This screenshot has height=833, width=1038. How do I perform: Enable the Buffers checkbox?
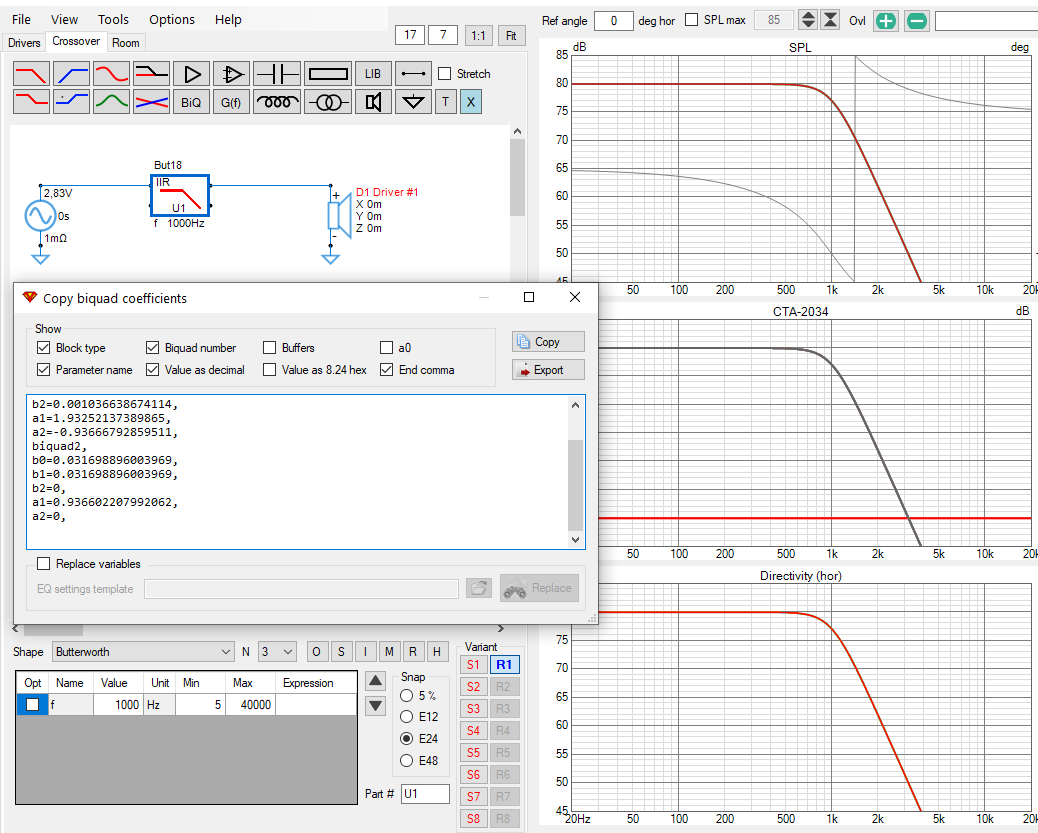coord(269,348)
